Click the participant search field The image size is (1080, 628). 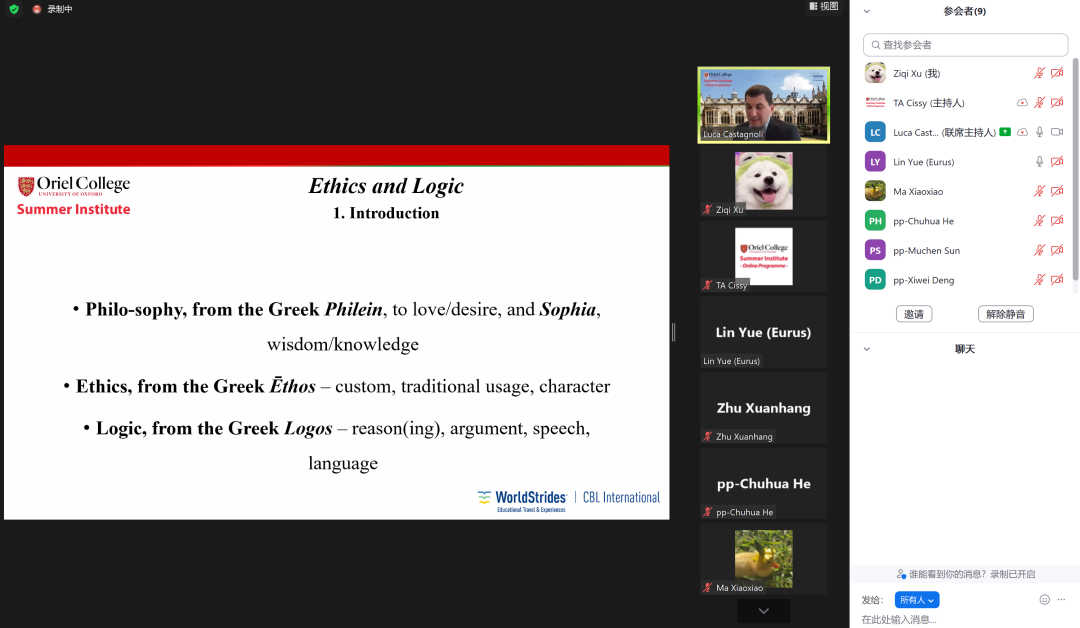pyautogui.click(x=965, y=45)
